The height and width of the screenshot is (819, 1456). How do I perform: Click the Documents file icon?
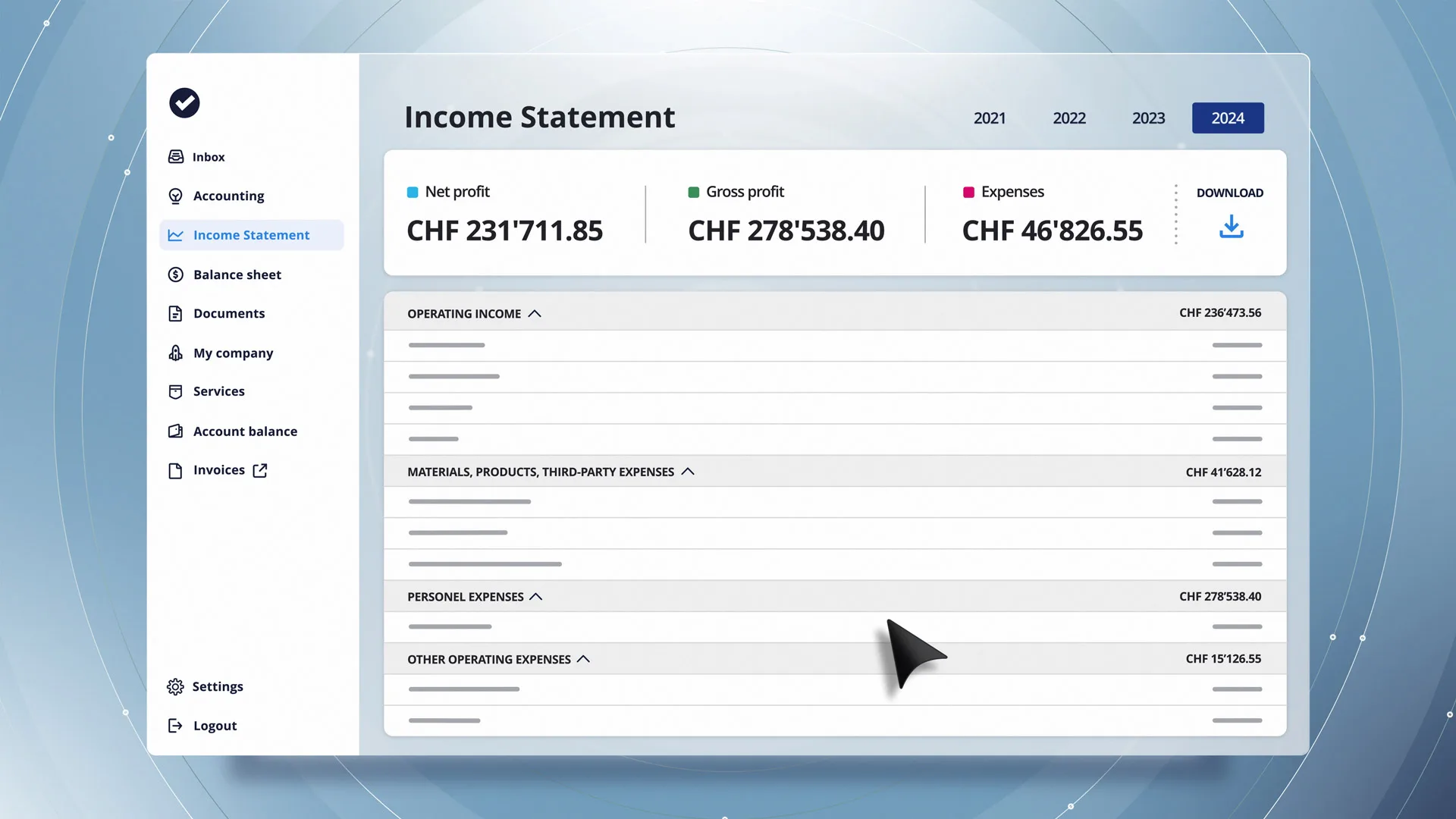click(176, 314)
